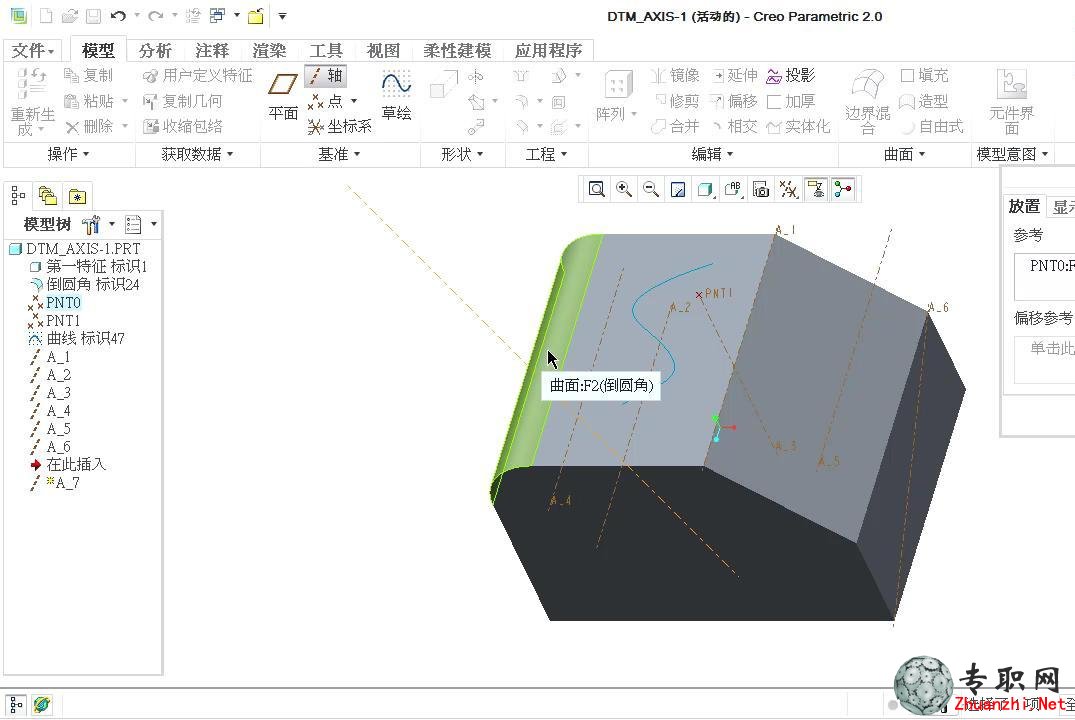1075x720 pixels.
Task: Click the 参考 collector field with PNT0
Action: click(1044, 276)
